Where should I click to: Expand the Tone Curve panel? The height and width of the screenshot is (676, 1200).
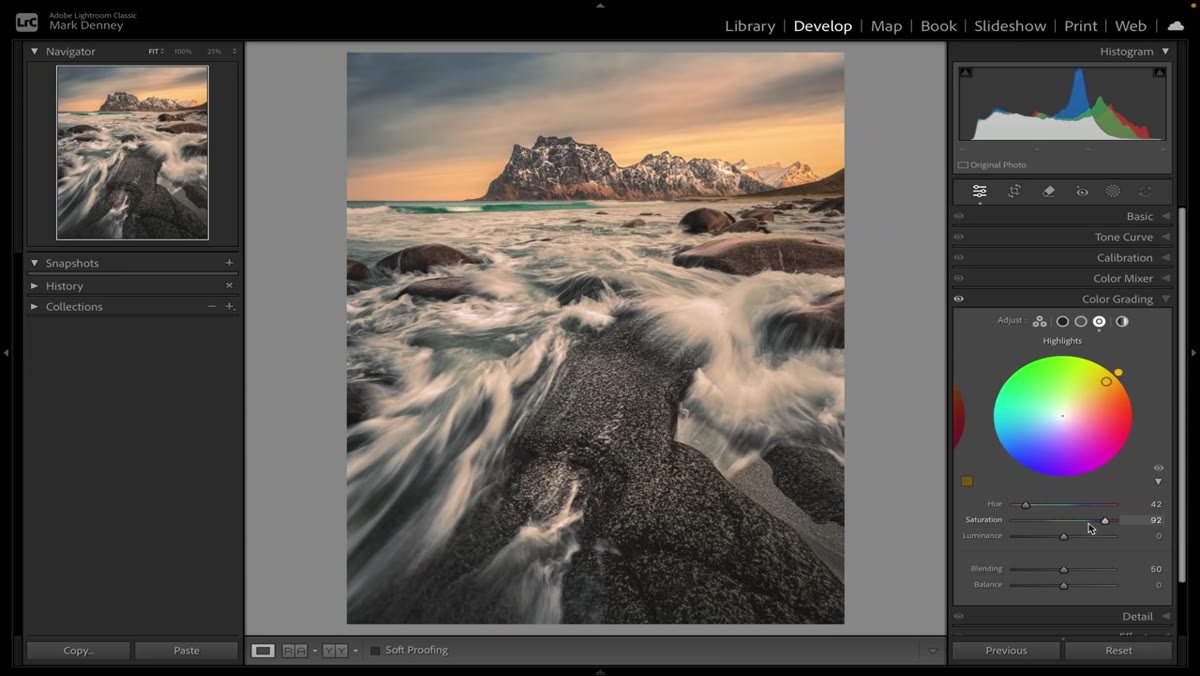(1166, 237)
